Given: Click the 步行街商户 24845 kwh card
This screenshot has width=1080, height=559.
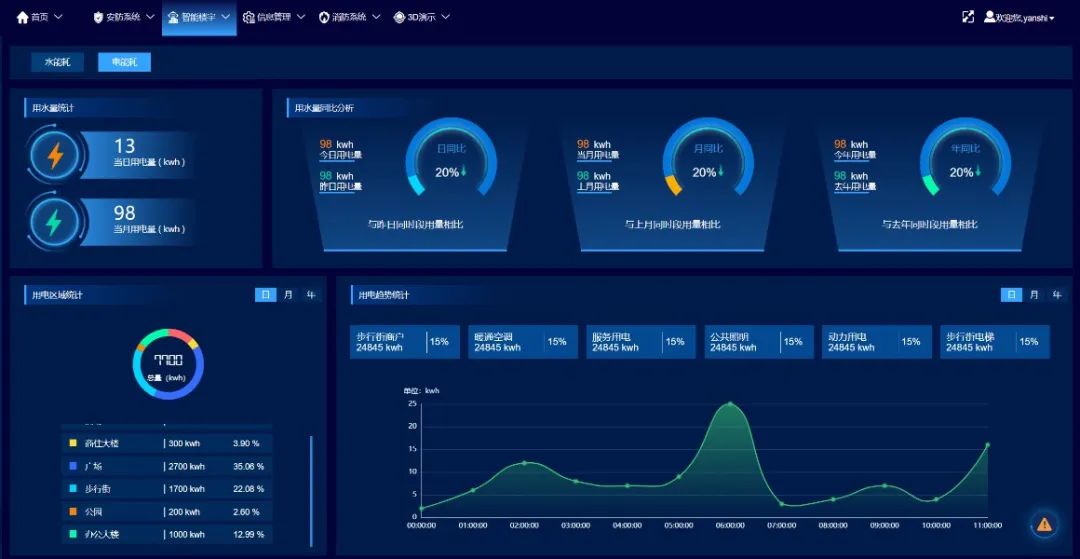Looking at the screenshot, I should tap(404, 341).
